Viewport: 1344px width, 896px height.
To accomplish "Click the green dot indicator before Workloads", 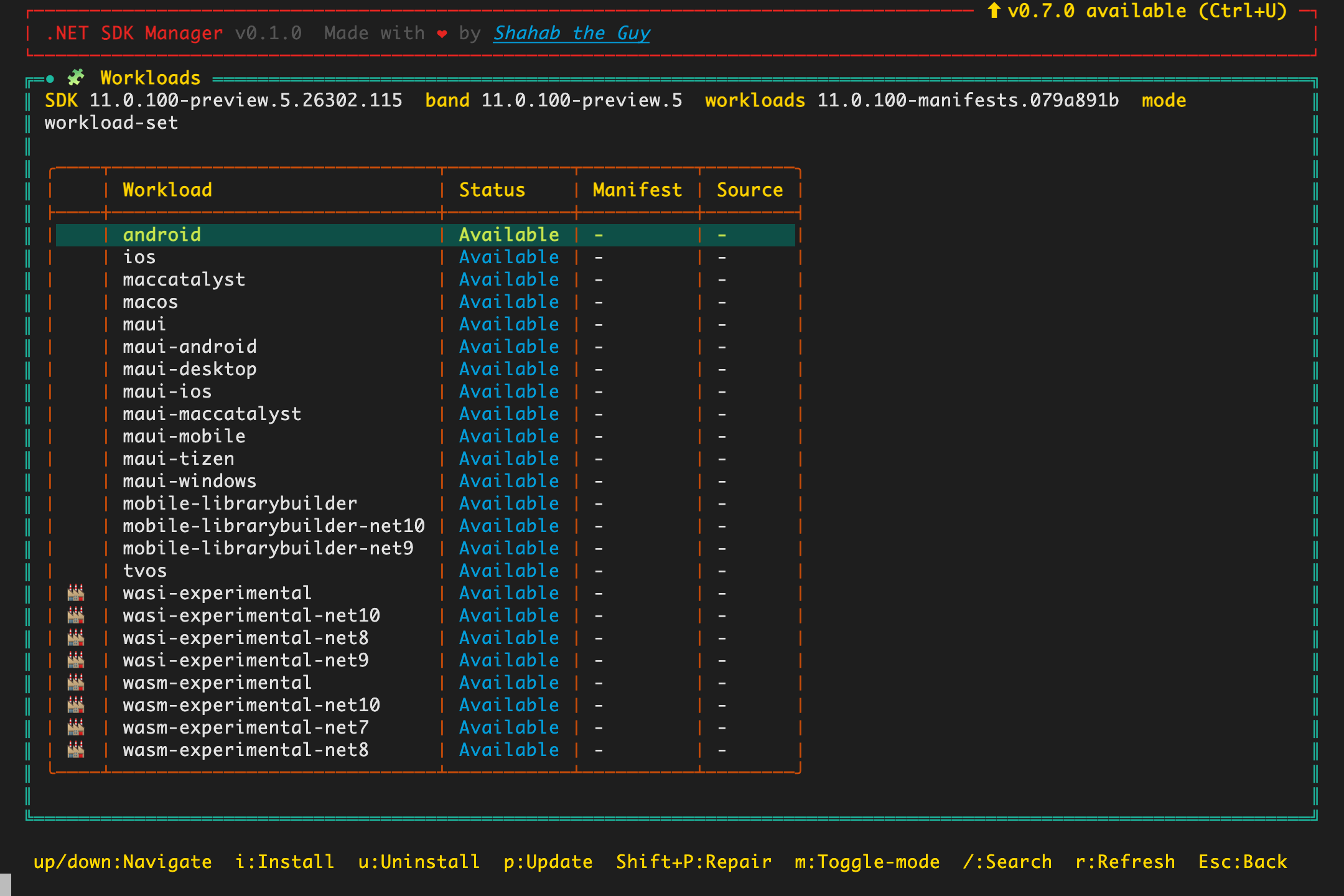I will pos(50,78).
